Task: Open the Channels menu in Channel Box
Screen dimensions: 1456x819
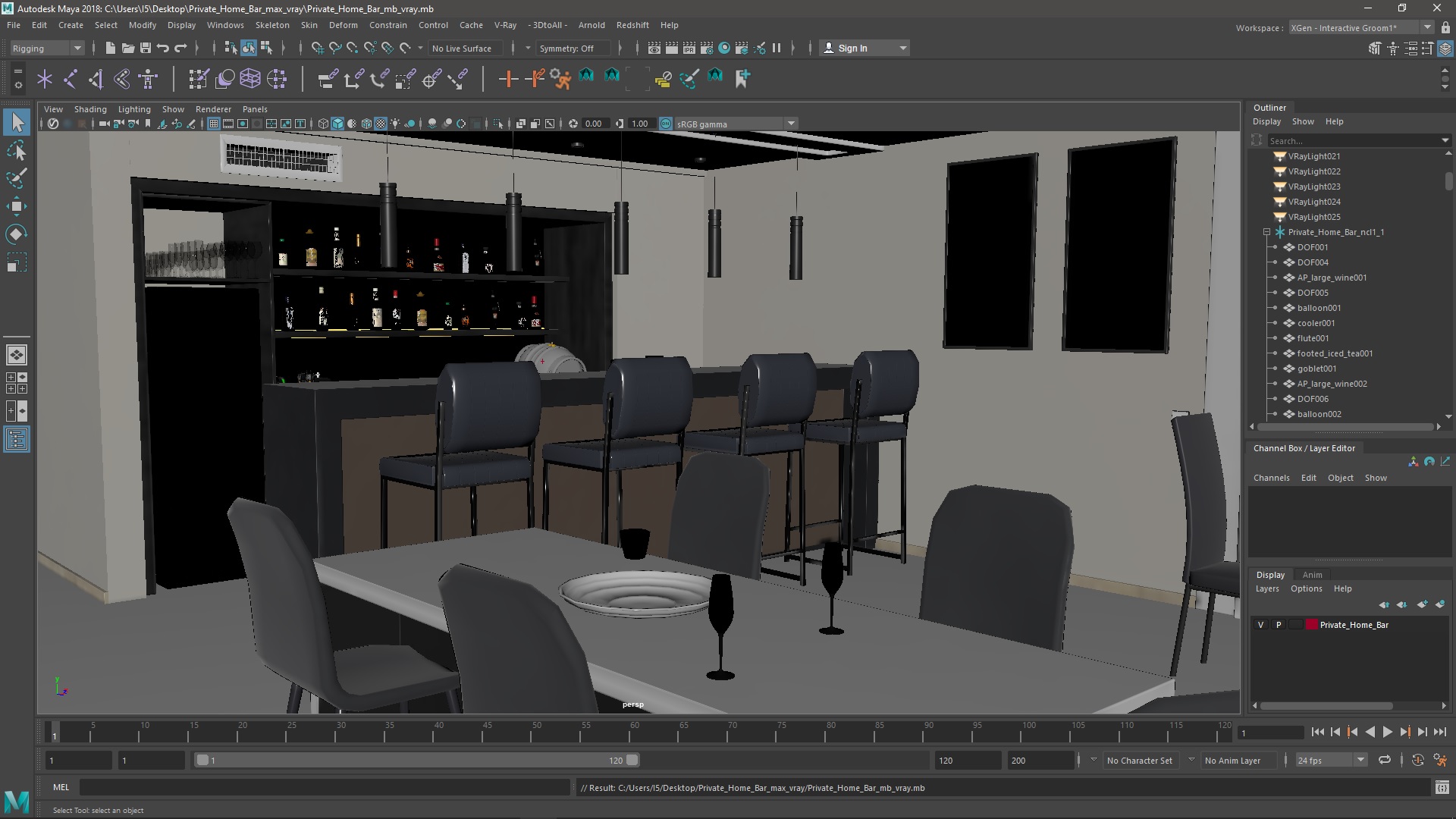Action: coord(1271,478)
